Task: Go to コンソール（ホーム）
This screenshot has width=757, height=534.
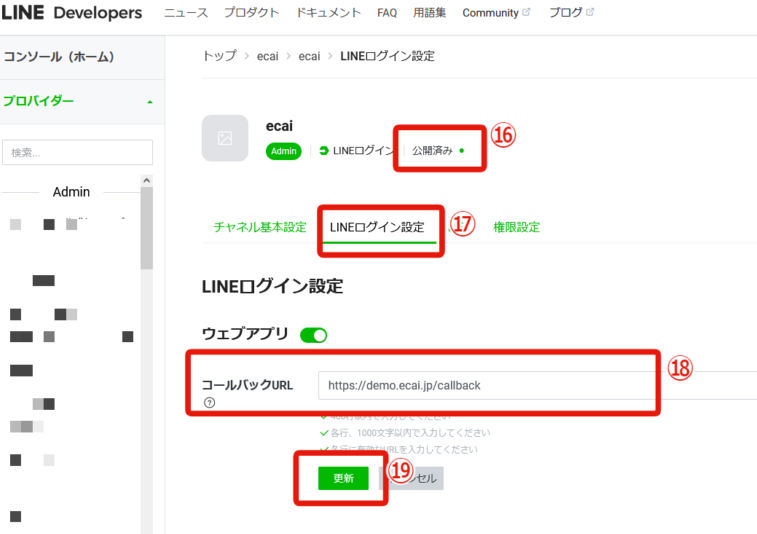Action: (59, 57)
